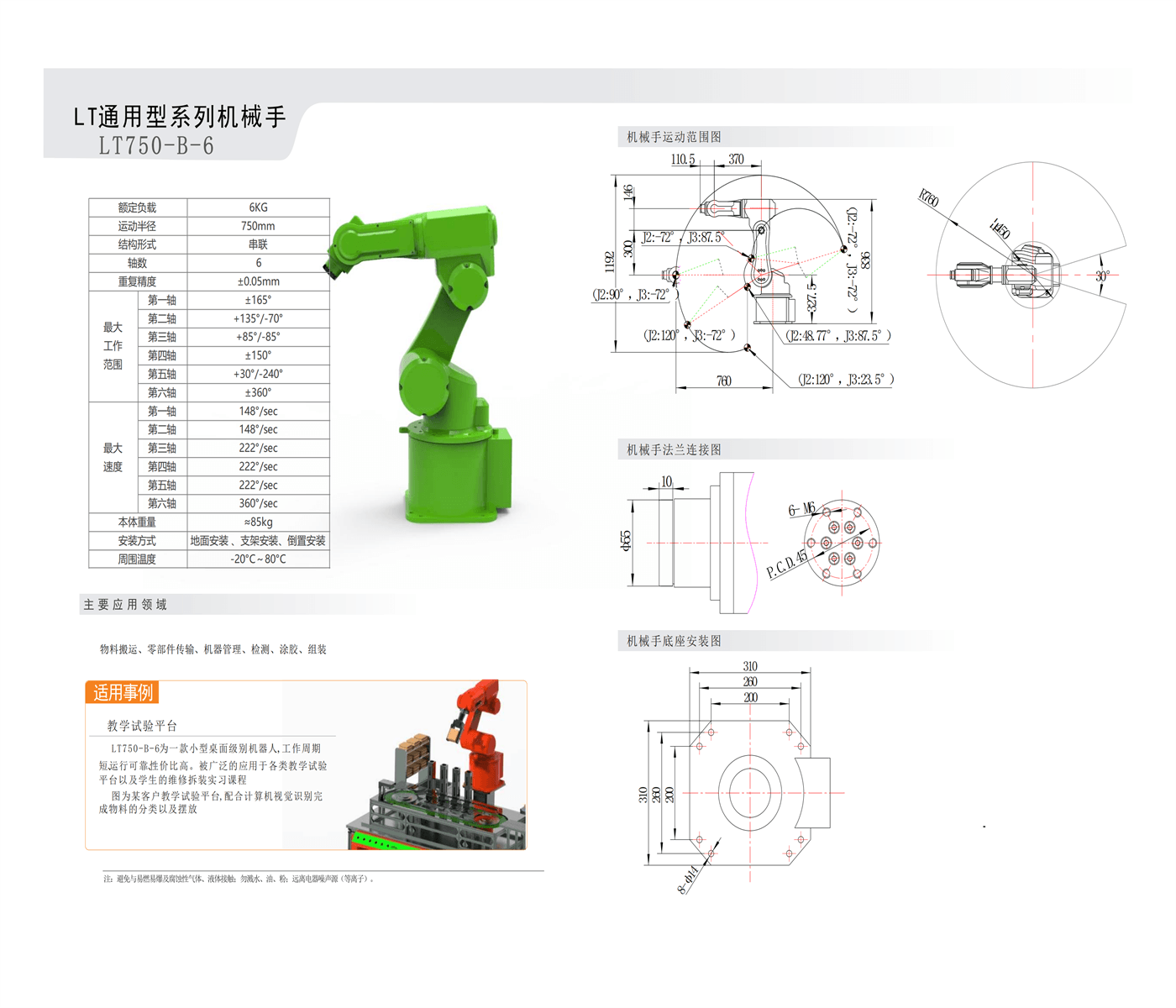
Task: Select the "R760" radius label
Action: click(928, 198)
